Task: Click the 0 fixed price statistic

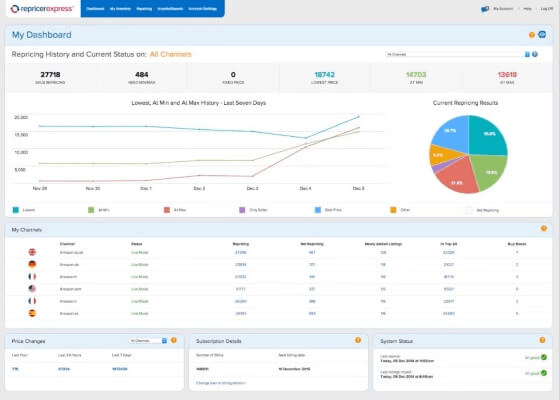Action: tap(233, 75)
